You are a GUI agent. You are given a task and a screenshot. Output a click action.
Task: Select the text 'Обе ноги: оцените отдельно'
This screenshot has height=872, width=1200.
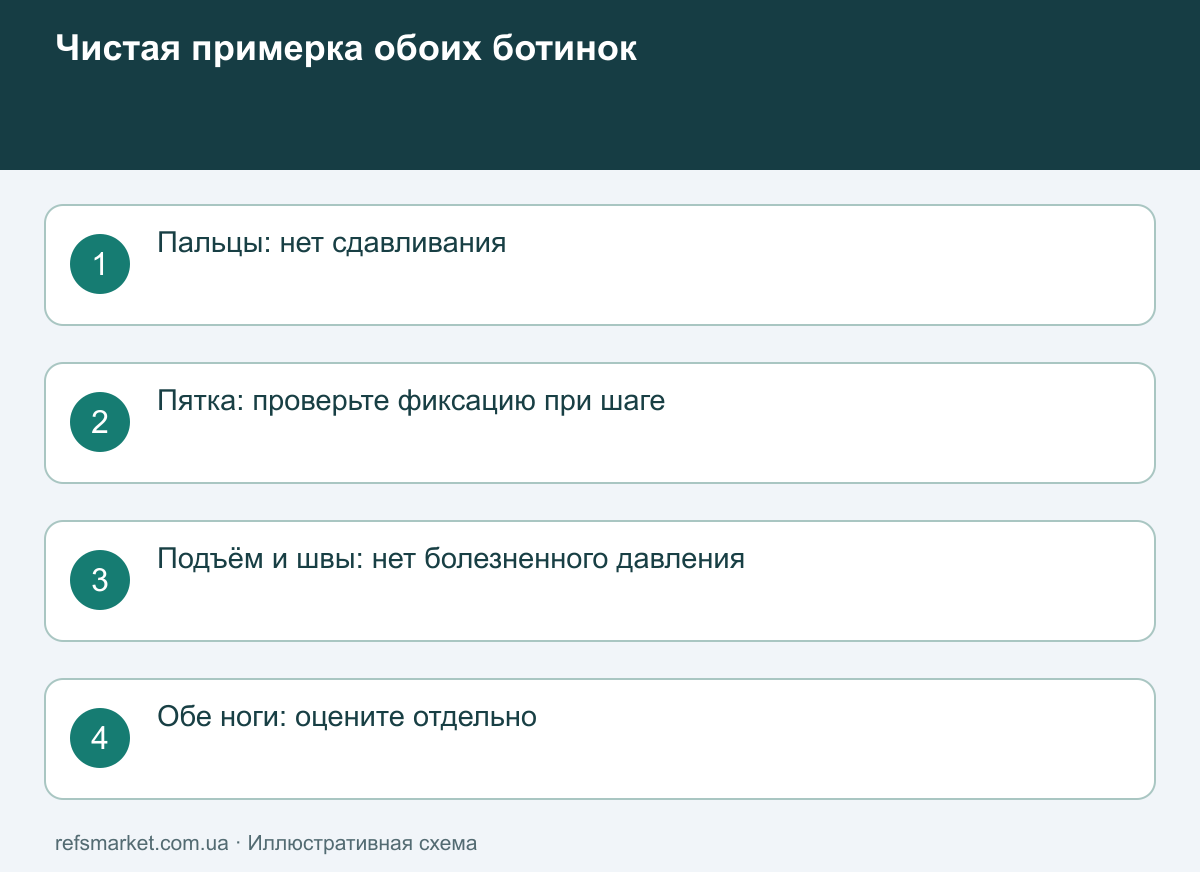coord(347,717)
